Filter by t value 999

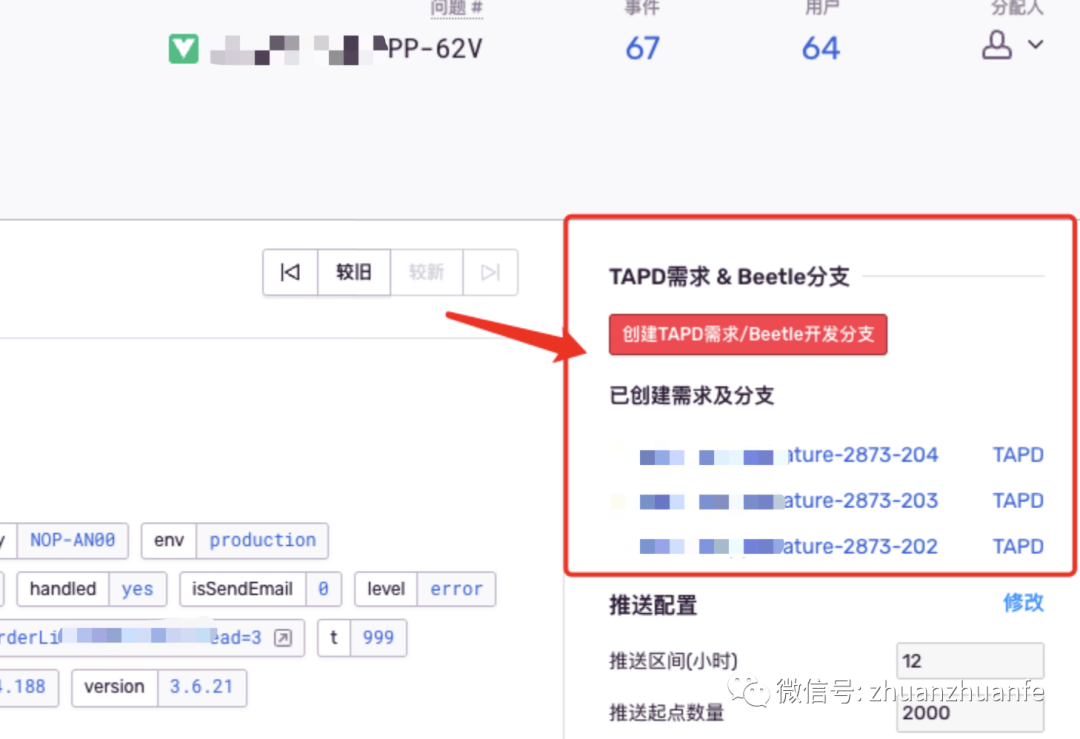click(x=378, y=638)
